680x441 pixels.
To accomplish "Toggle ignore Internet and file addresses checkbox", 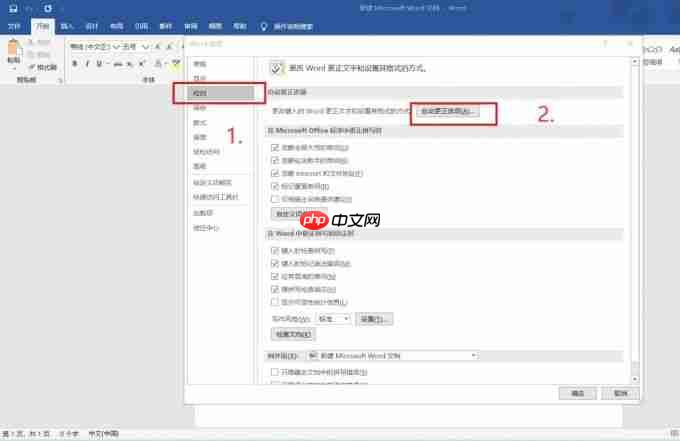I will tap(275, 173).
